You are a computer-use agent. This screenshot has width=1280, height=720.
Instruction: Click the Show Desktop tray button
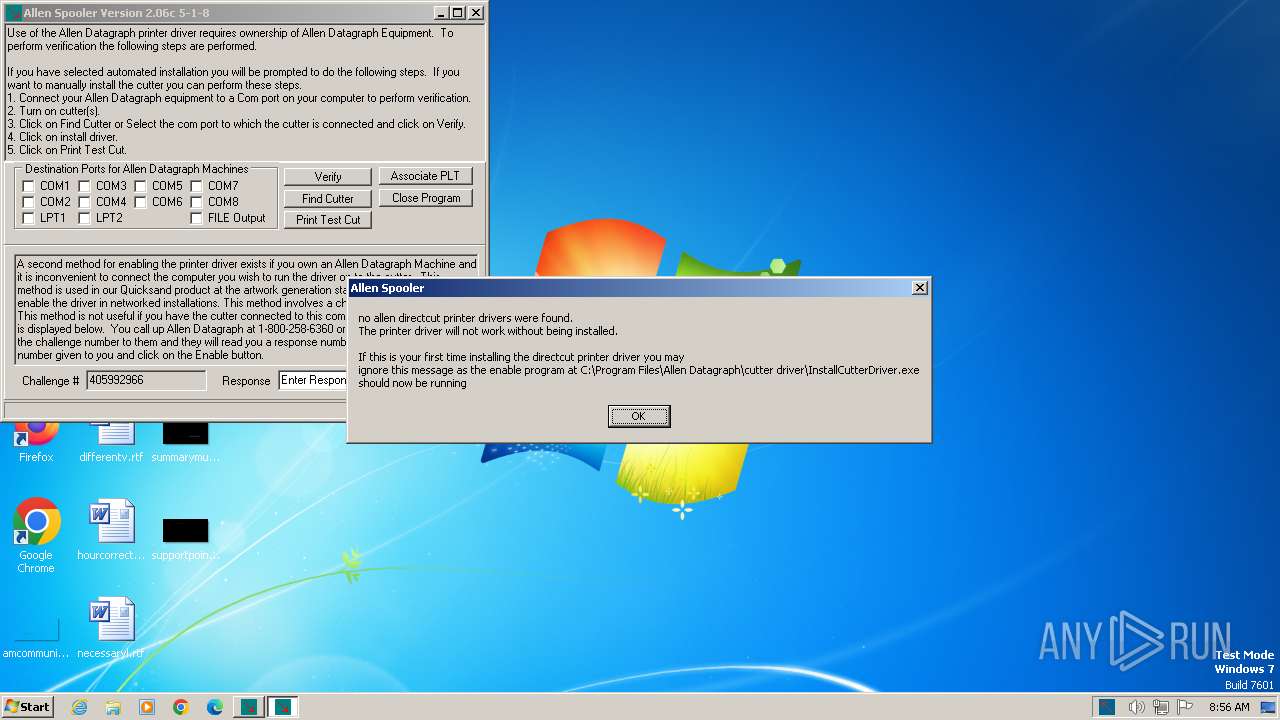pos(1269,707)
